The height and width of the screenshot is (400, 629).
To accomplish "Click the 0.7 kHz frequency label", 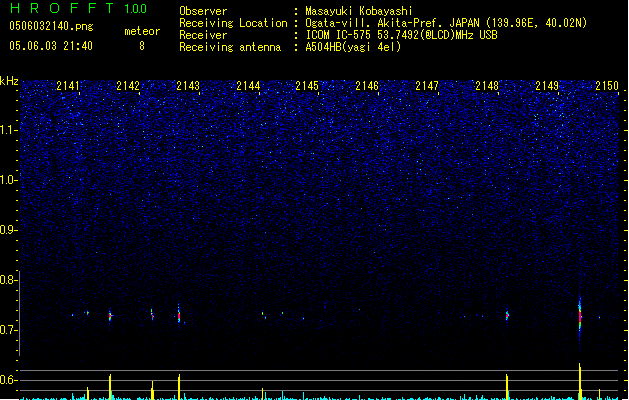I will point(8,330).
